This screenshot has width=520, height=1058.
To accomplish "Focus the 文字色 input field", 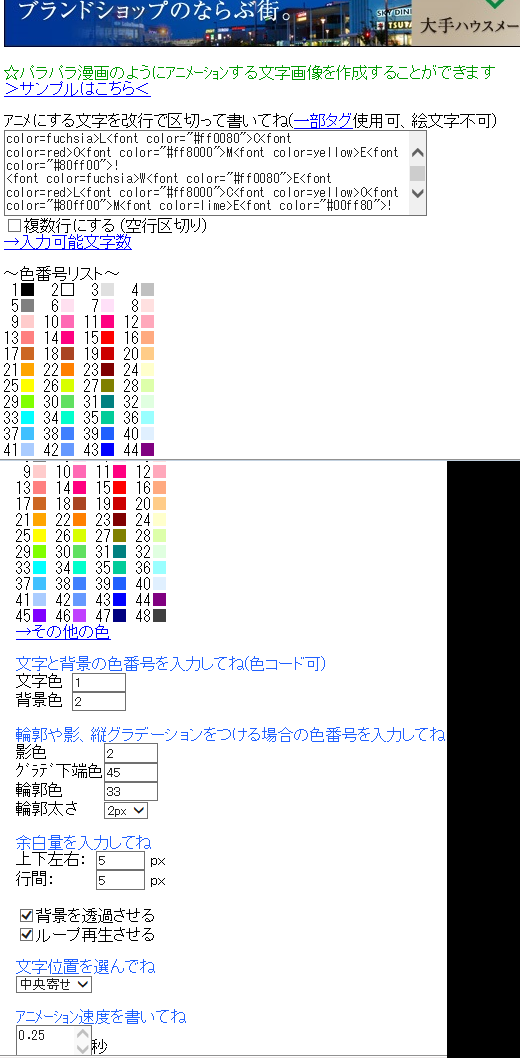I will [98, 683].
